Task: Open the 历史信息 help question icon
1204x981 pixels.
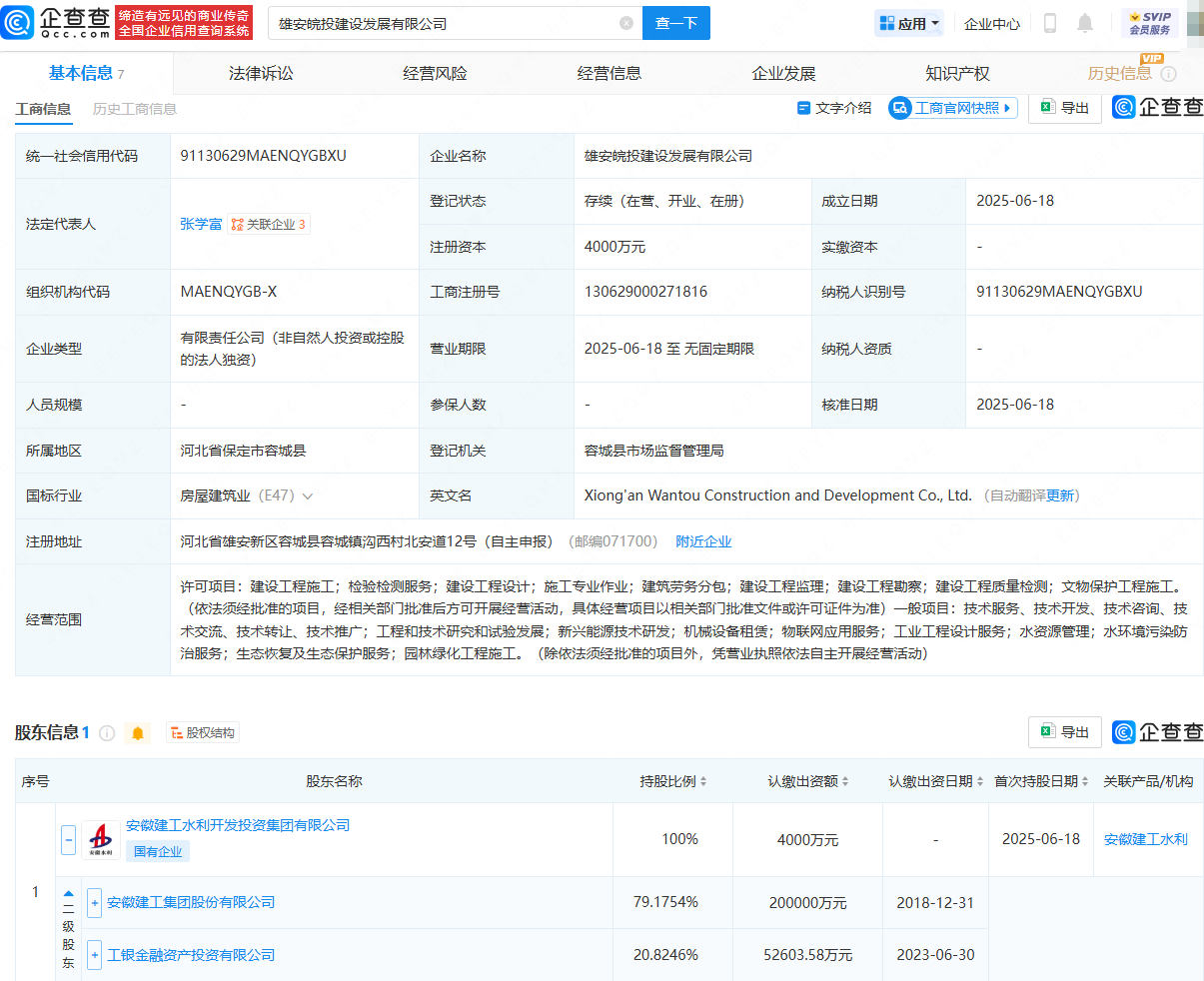Action: click(x=1169, y=74)
